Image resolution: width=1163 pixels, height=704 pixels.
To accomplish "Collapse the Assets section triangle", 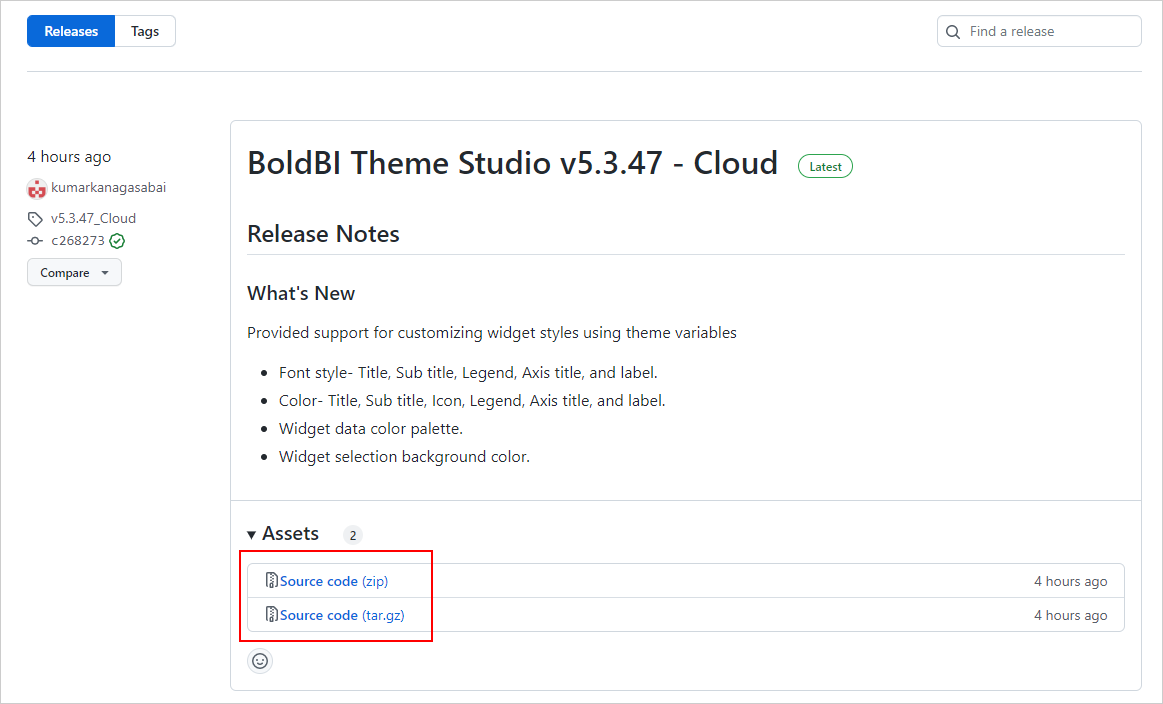I will pyautogui.click(x=250, y=534).
